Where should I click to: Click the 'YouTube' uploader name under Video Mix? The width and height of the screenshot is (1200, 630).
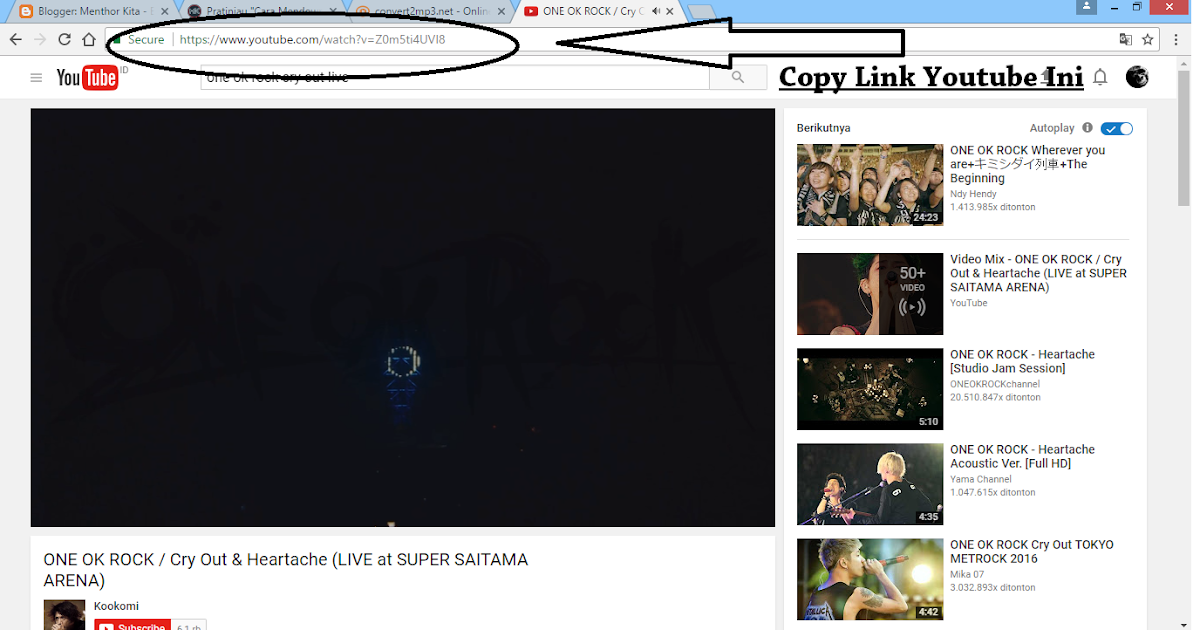click(968, 303)
